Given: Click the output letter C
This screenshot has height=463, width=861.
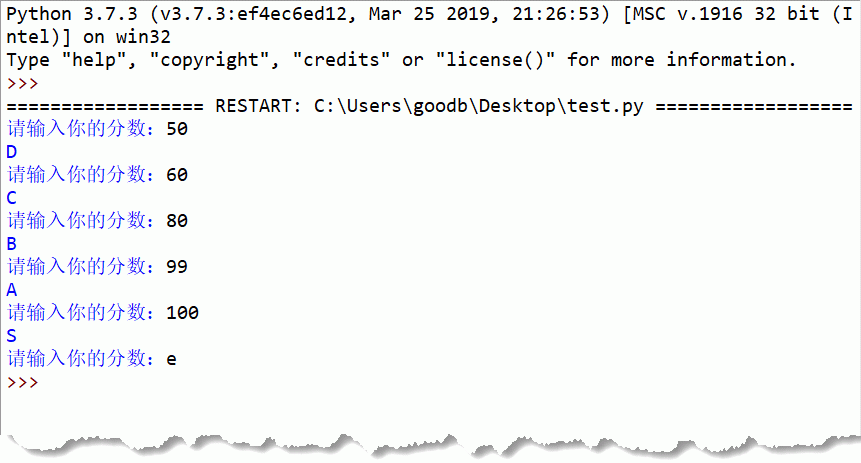Looking at the screenshot, I should point(12,198).
